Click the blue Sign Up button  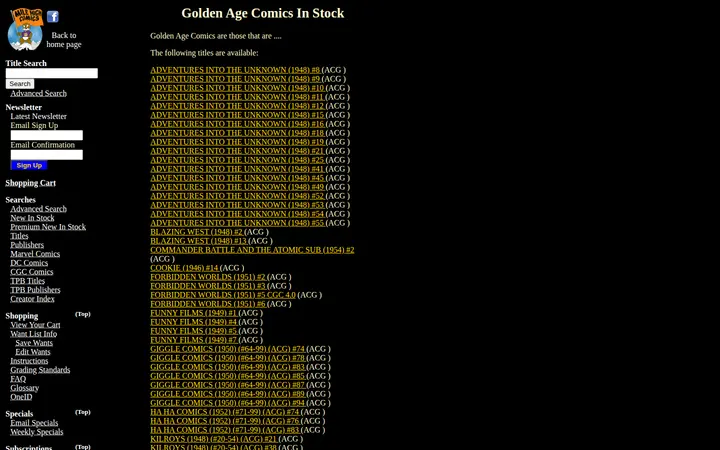coord(29,165)
